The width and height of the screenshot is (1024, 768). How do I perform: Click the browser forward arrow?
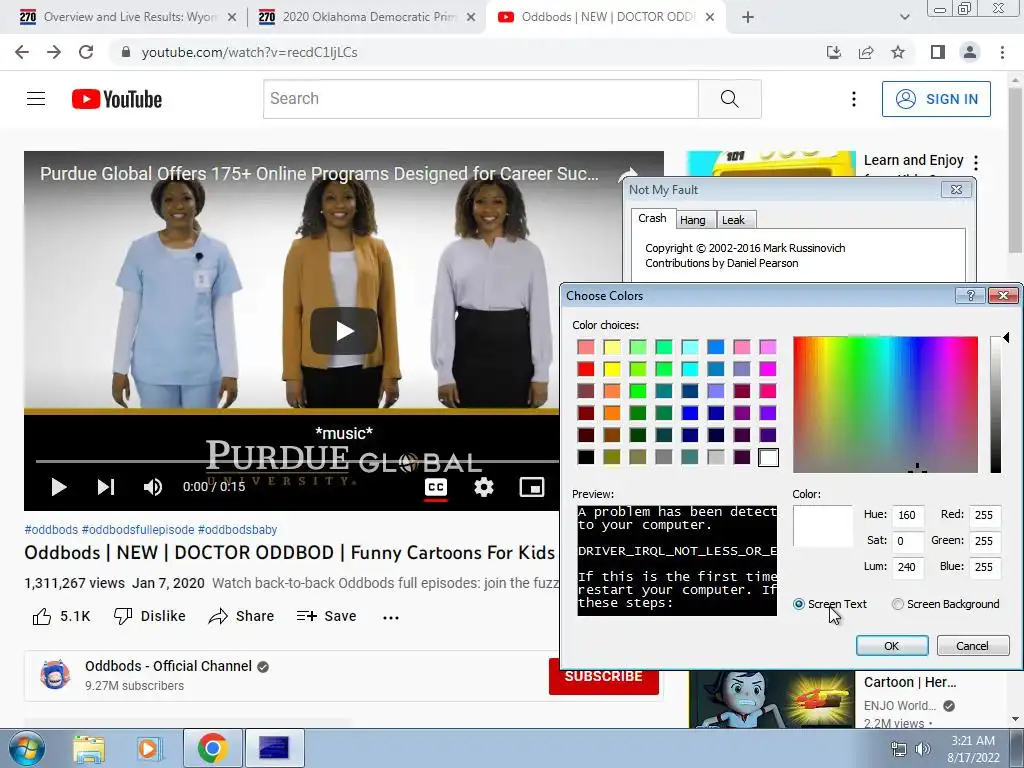(54, 52)
